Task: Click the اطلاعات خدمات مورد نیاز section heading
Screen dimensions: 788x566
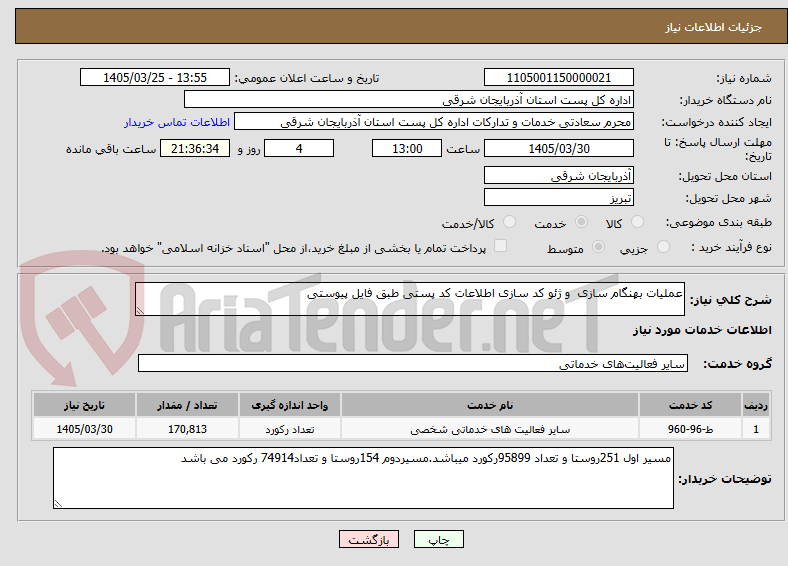Action: [x=702, y=330]
